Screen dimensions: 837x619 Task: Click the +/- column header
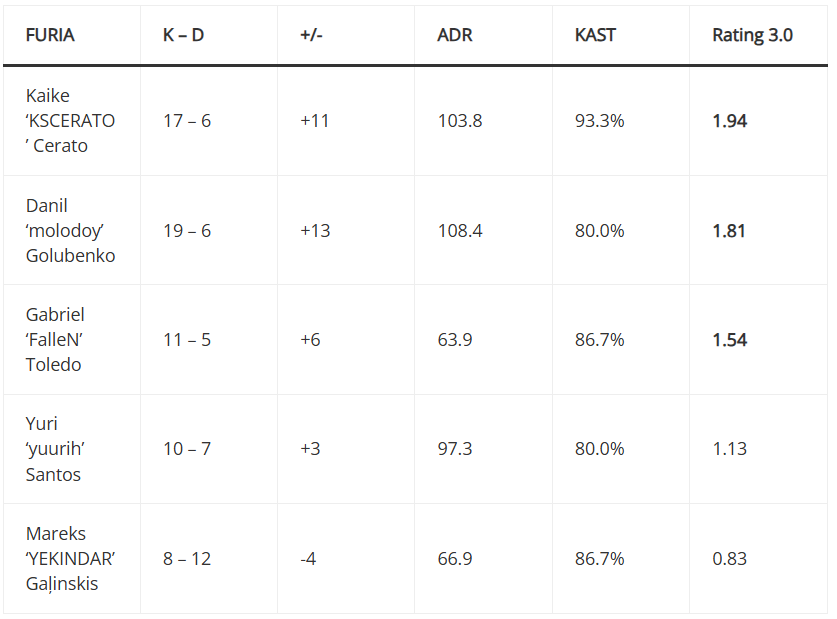tap(312, 35)
